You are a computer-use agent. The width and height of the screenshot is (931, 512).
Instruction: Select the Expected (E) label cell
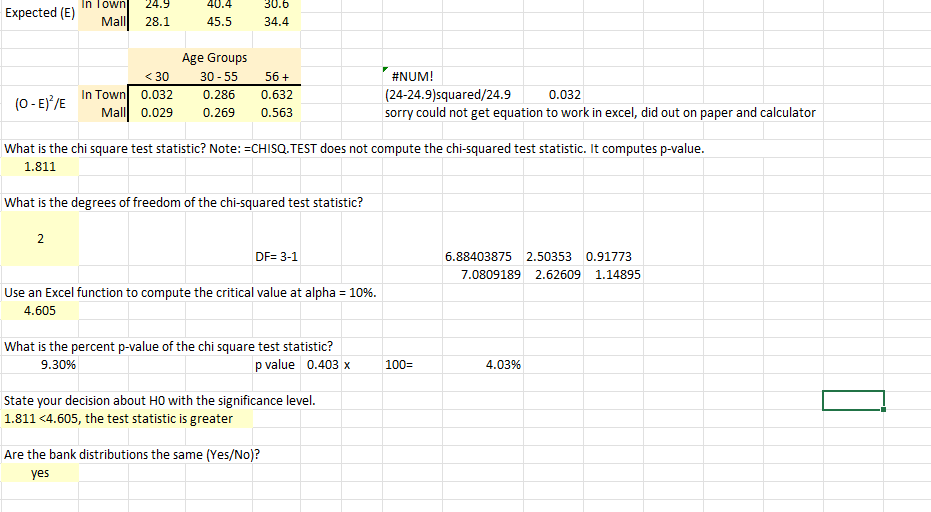(40, 12)
